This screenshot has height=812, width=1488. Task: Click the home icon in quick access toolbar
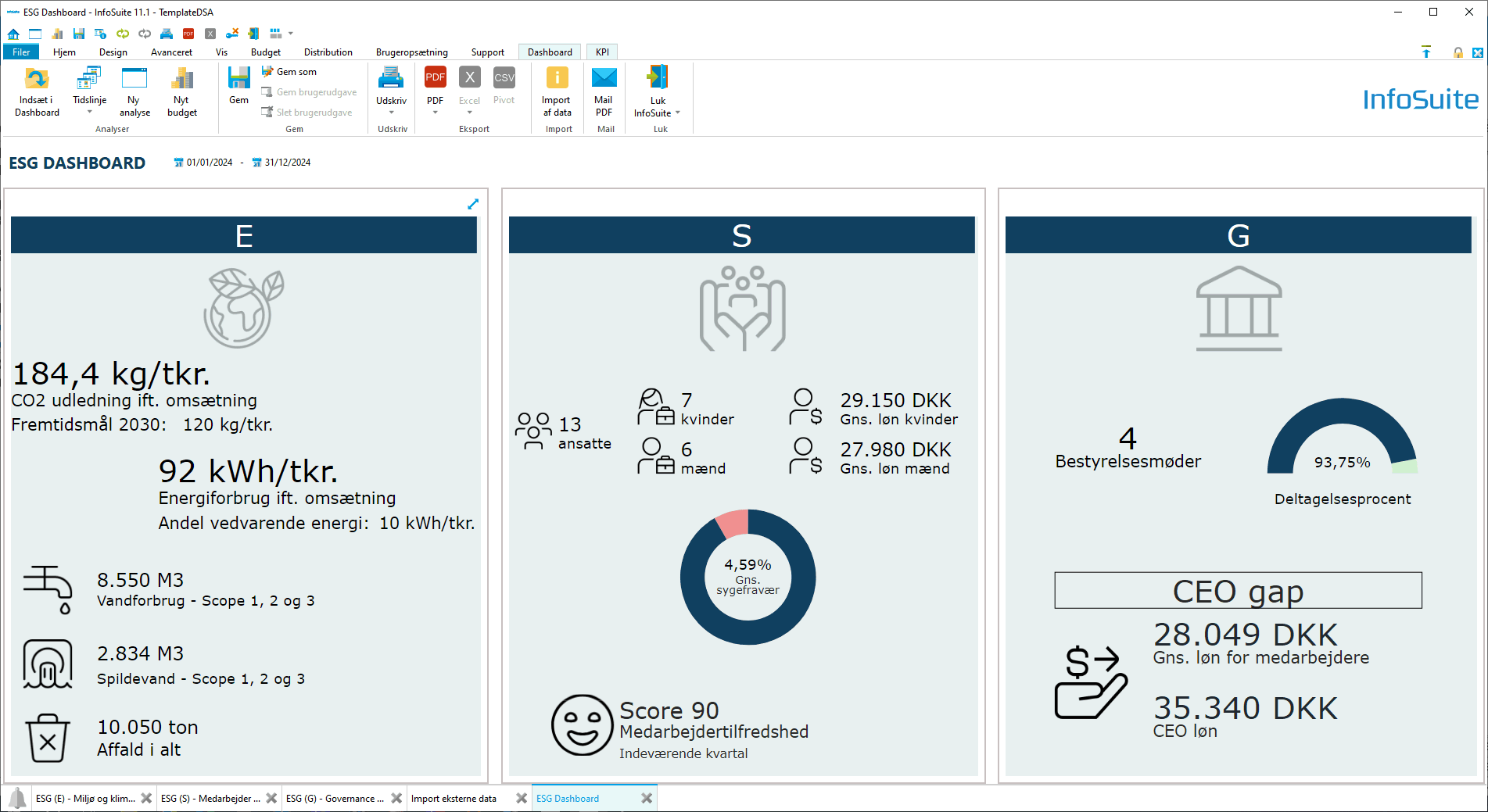(x=13, y=34)
